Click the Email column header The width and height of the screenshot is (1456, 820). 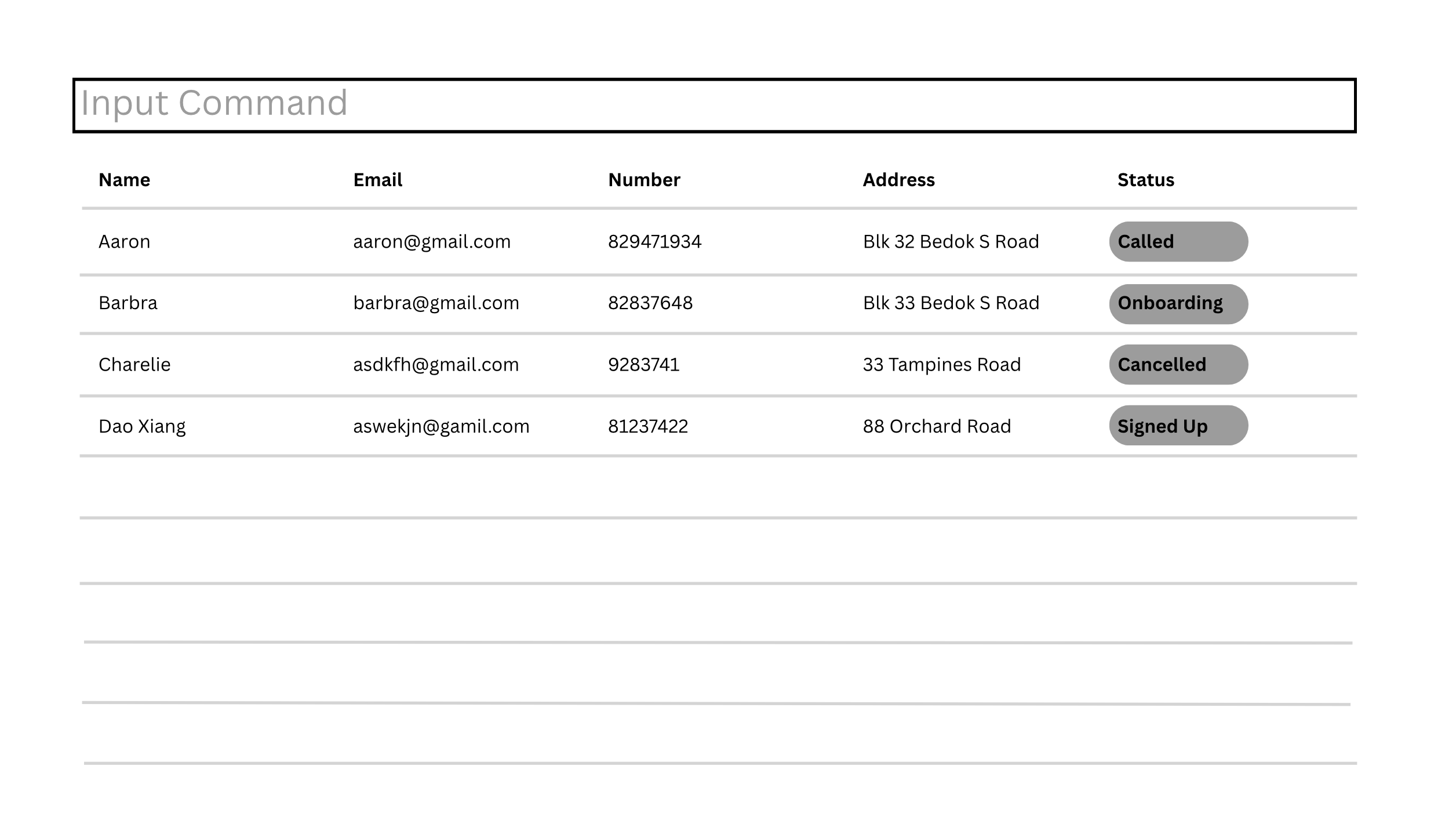(377, 180)
